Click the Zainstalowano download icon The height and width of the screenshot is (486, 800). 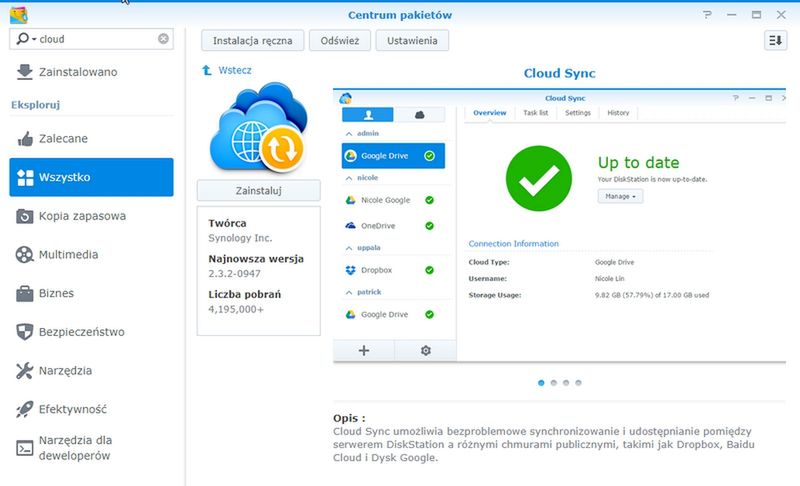coord(24,72)
